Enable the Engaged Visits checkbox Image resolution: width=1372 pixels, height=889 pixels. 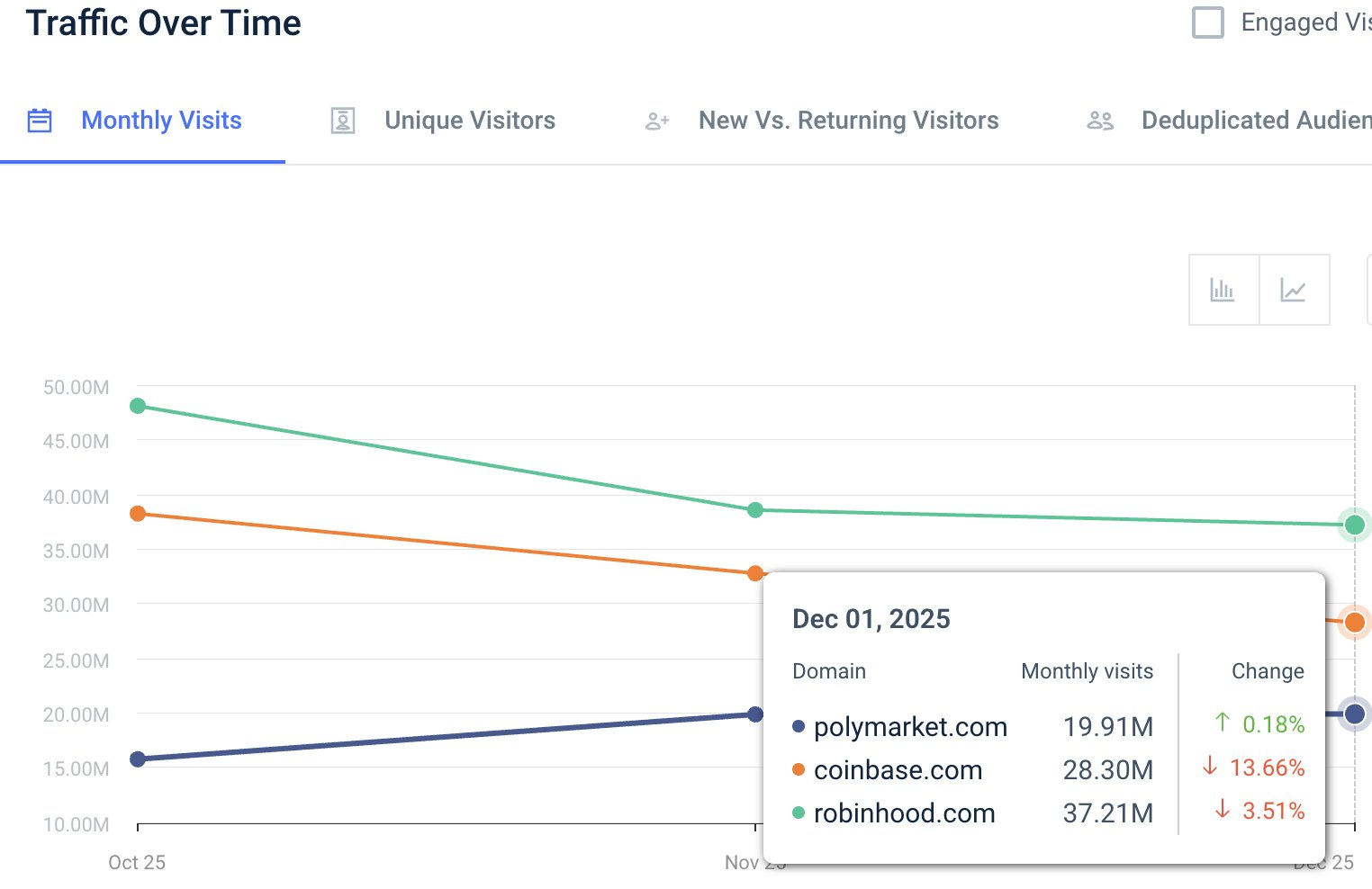tap(1208, 22)
